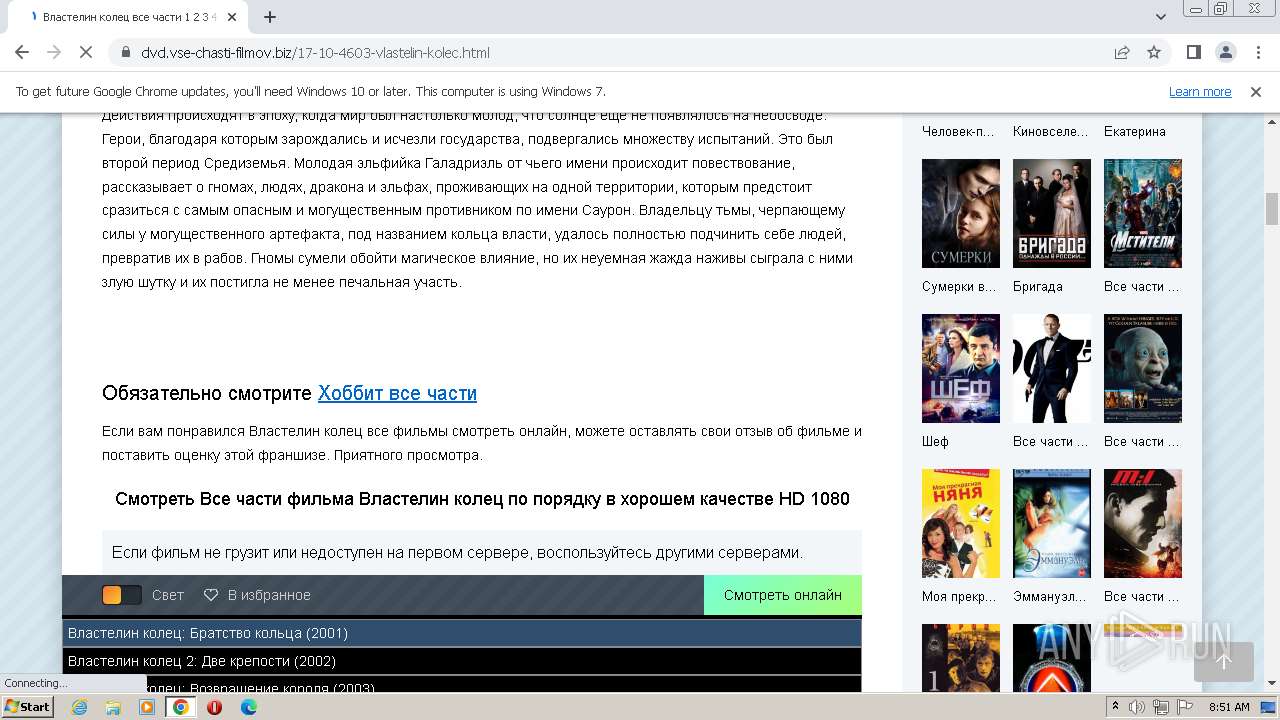Viewport: 1280px width, 720px height.
Task: Open the Chrome side panel
Action: pyautogui.click(x=1193, y=52)
